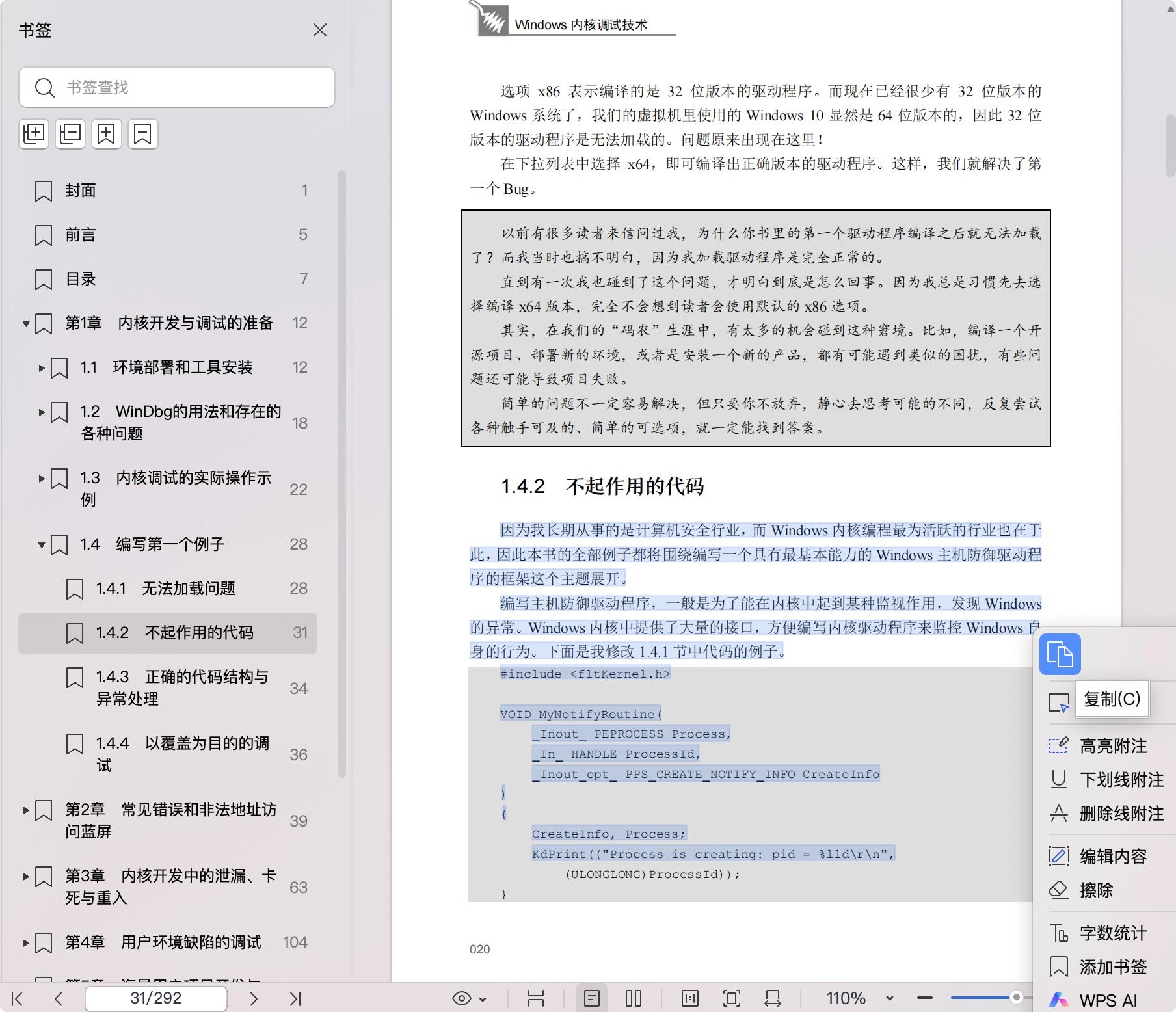
Task: Click the 1.4.2 不起作用的代码 heading in document
Action: (x=602, y=486)
